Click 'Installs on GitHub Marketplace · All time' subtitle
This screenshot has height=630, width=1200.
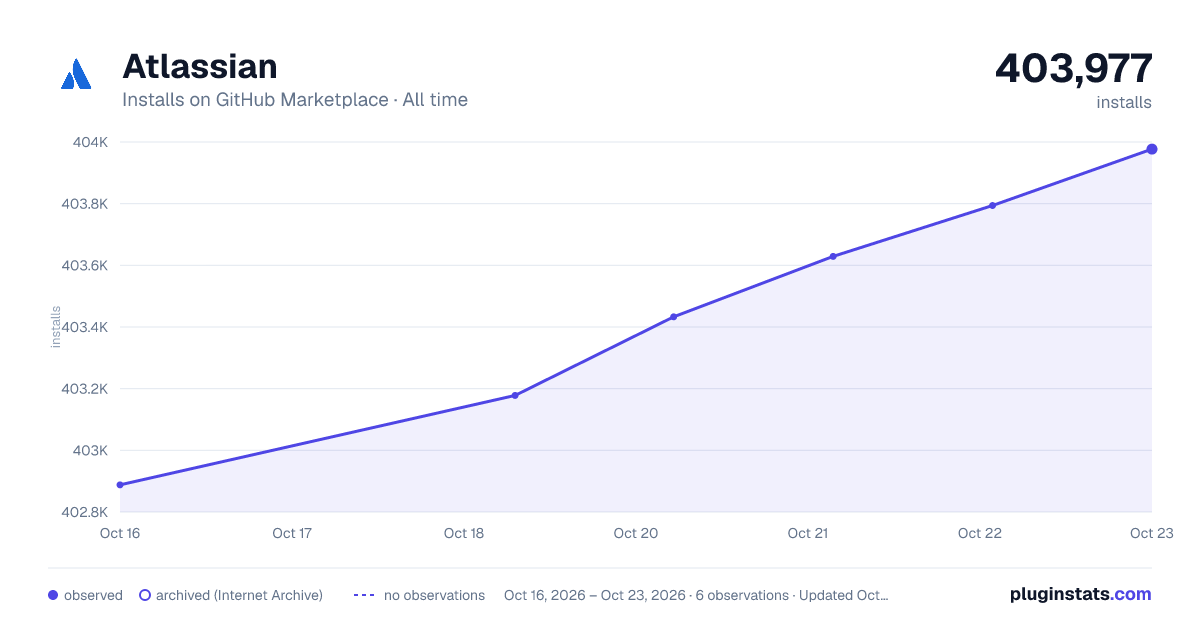[295, 100]
